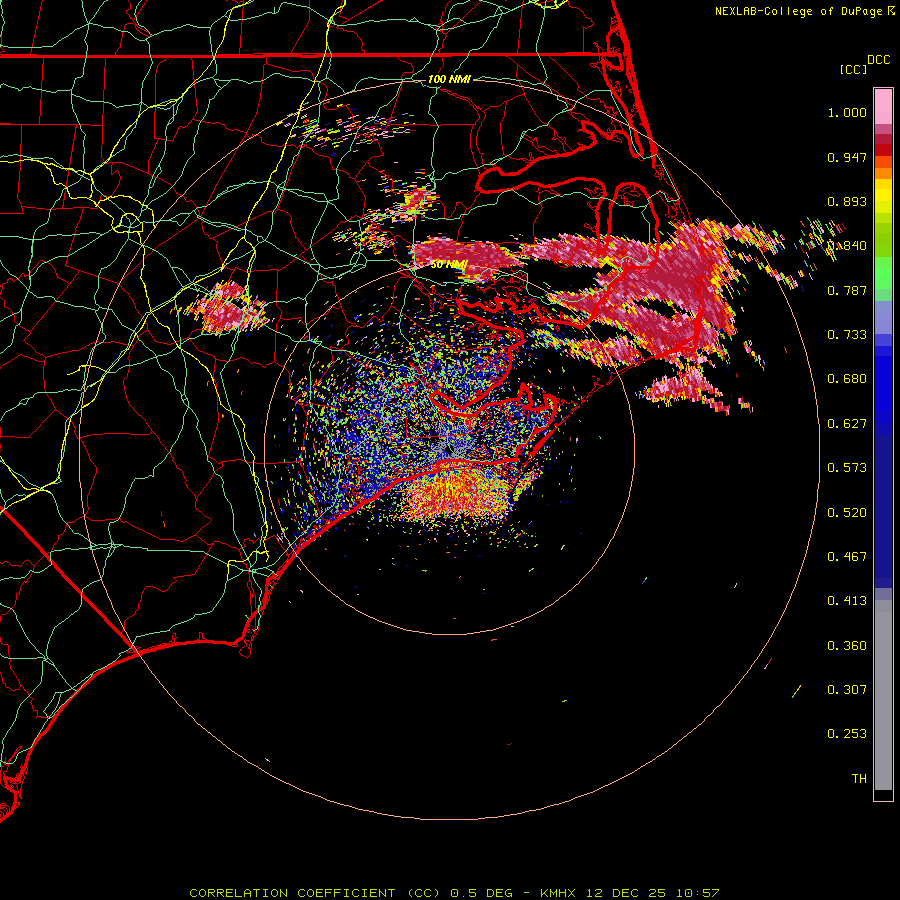Click the 0.520 scale value
900x900 pixels.
click(x=847, y=513)
